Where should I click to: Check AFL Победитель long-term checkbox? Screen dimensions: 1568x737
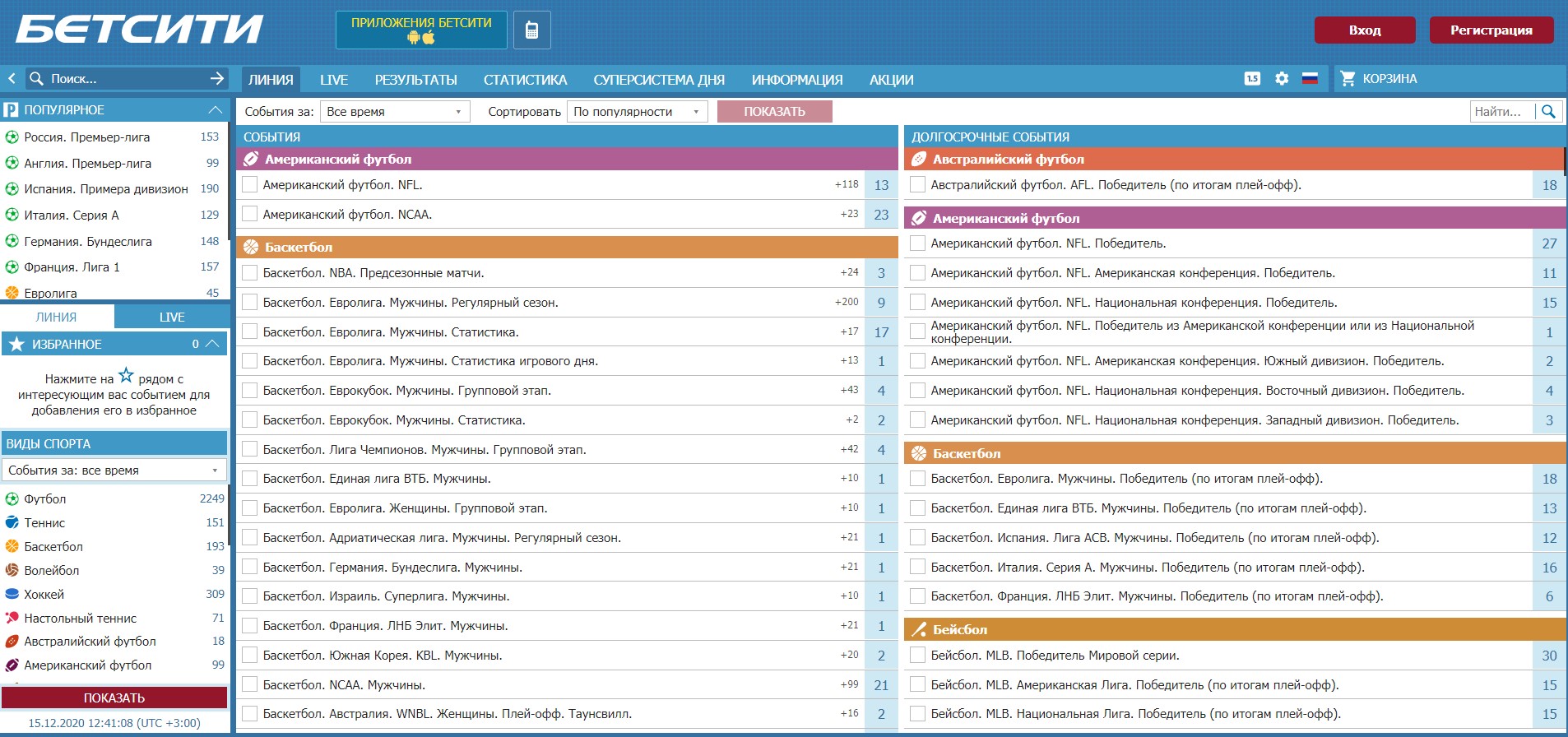[918, 184]
